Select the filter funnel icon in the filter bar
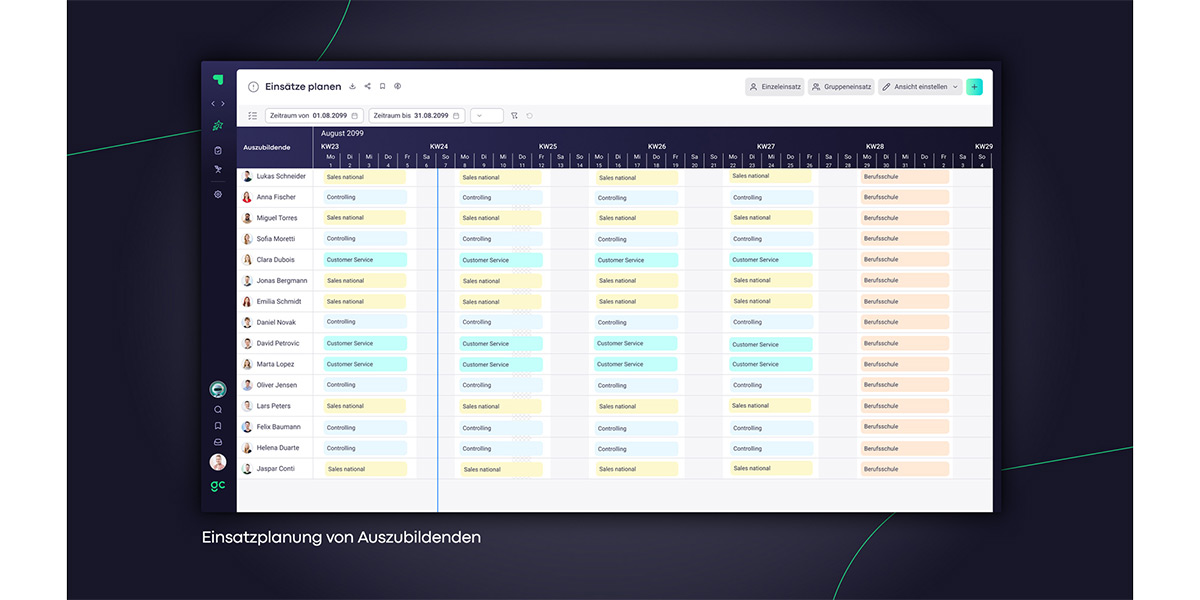Viewport: 1200px width, 600px height. pos(514,115)
